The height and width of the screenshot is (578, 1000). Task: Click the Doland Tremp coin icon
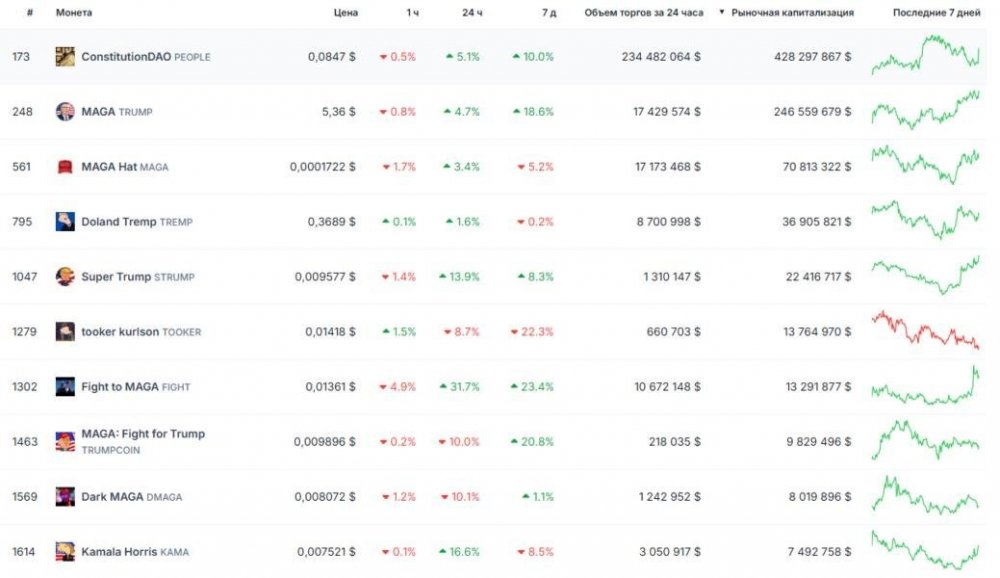[x=65, y=221]
